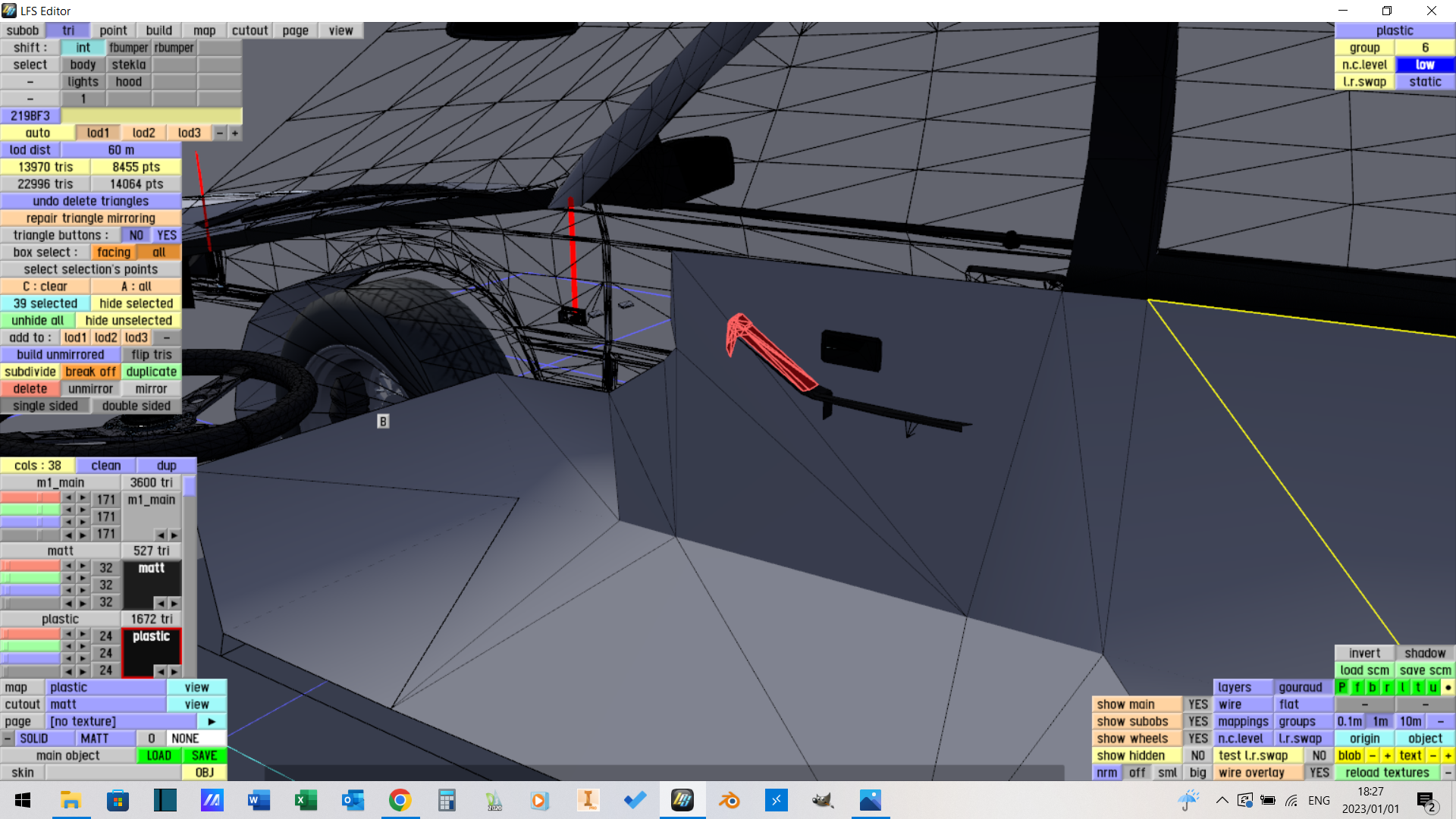Screen dimensions: 1456x819
Task: Click the page texture play arrow
Action: 212,721
